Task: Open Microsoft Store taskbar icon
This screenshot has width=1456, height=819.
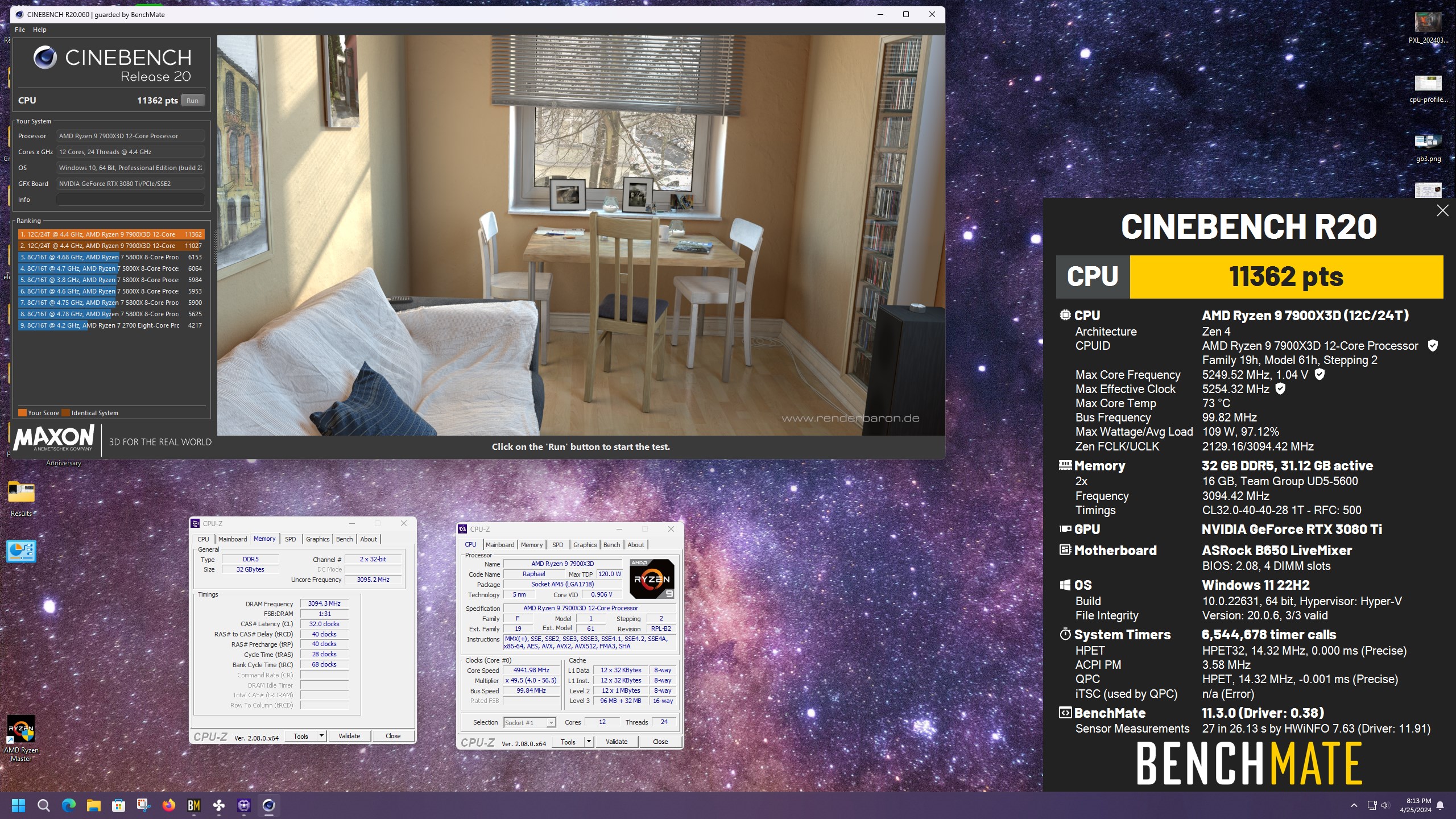Action: (119, 805)
